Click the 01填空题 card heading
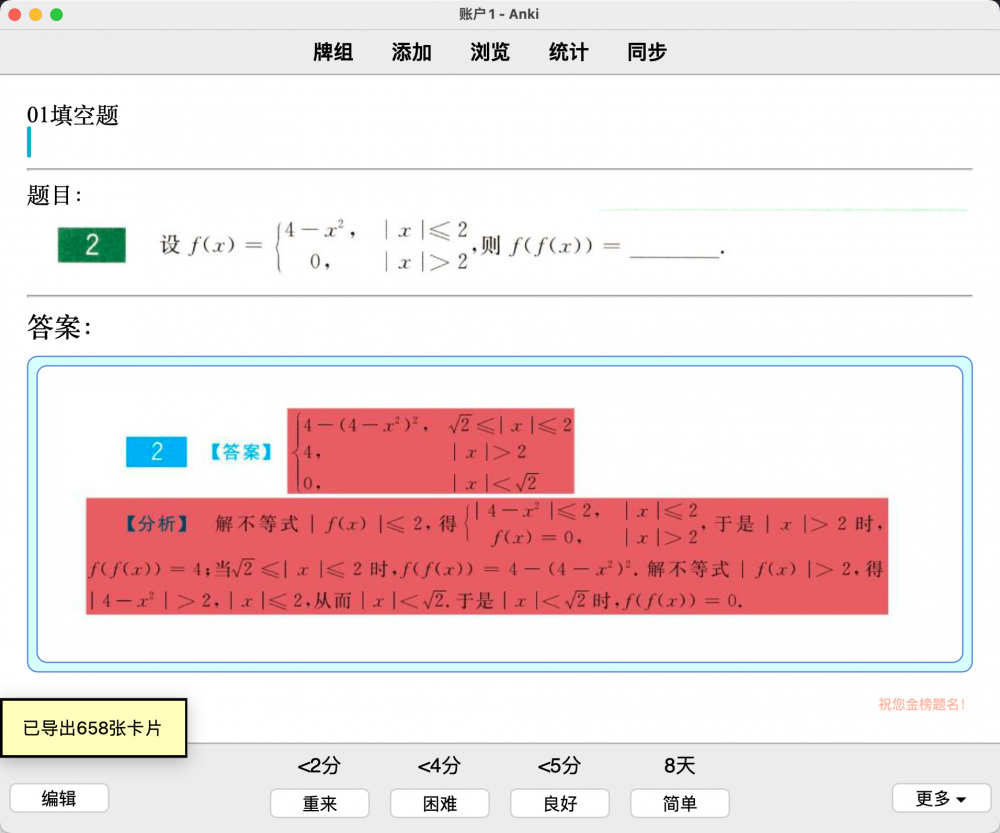The height and width of the screenshot is (833, 1000). [x=73, y=115]
